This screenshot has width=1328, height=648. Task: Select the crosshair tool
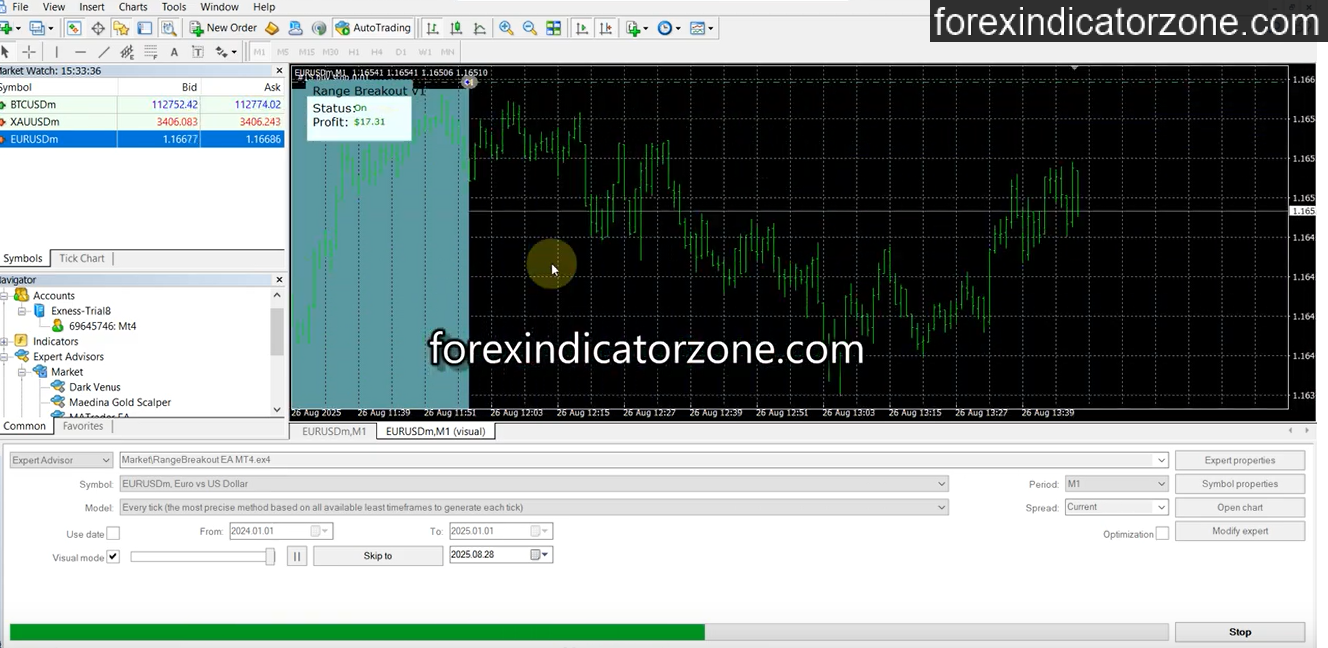click(29, 51)
